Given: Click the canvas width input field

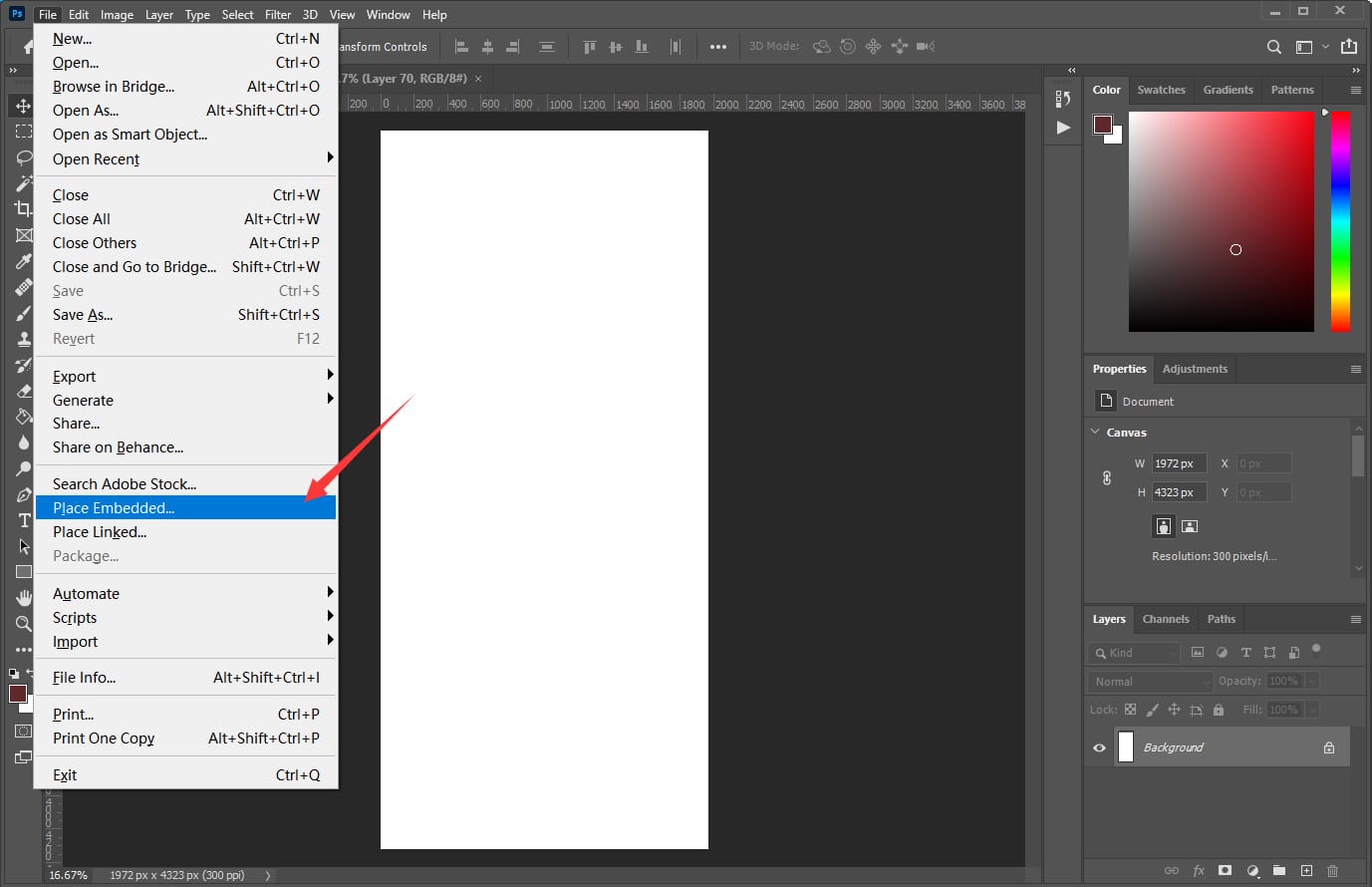Looking at the screenshot, I should (1180, 463).
